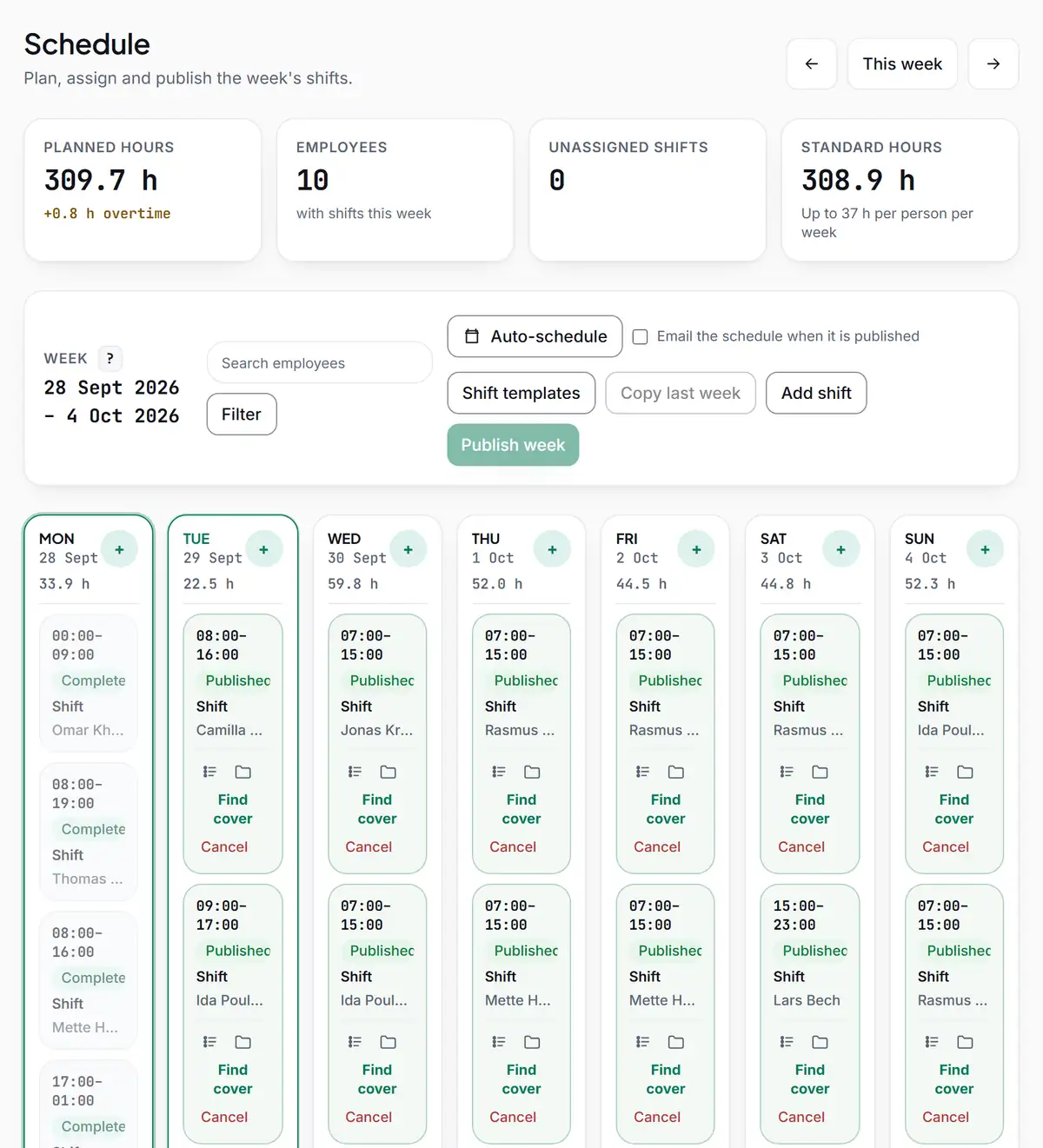Click the Standard Hours '308.9 h' value

coord(858,181)
